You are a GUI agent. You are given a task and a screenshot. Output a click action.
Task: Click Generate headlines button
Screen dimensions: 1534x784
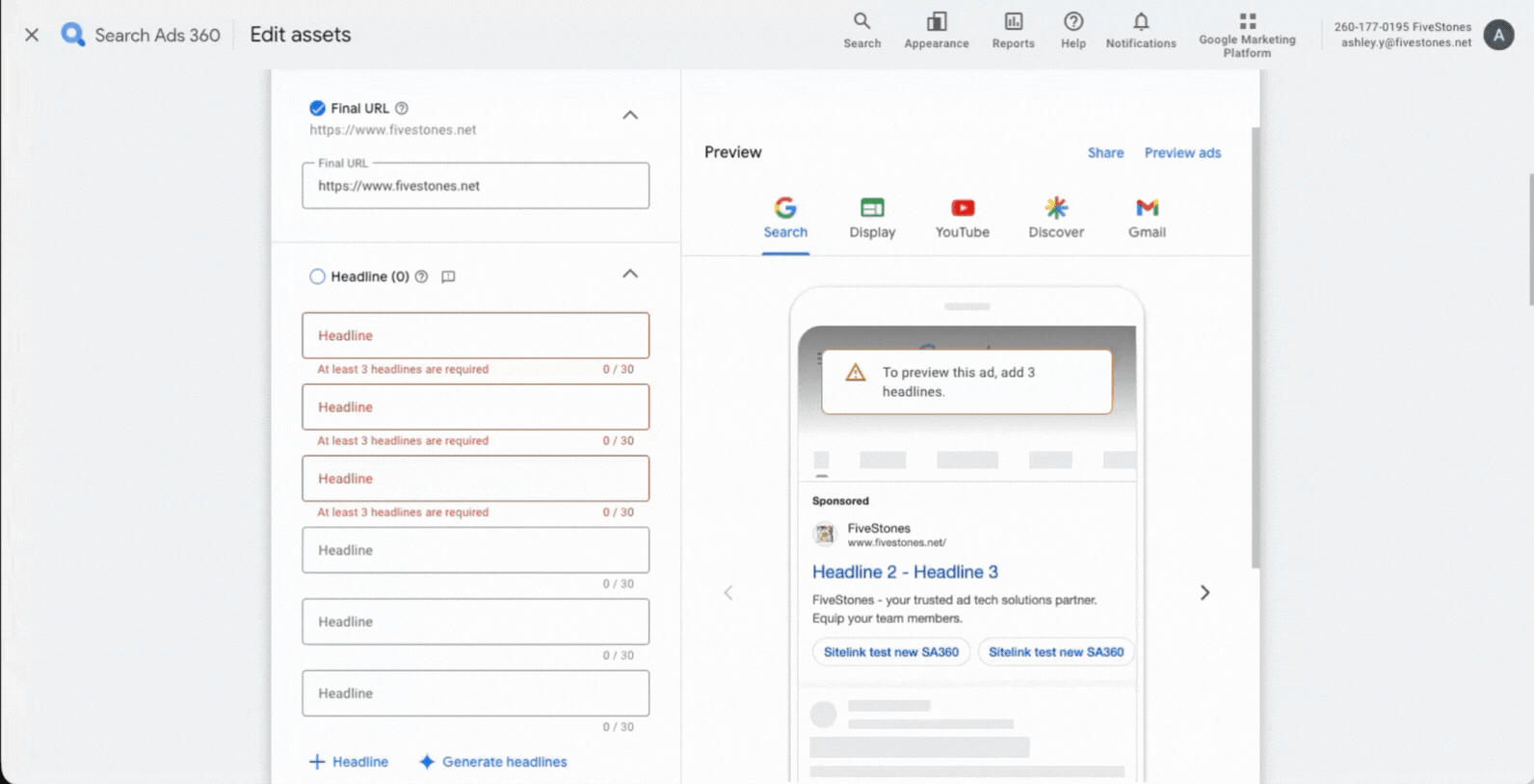click(493, 762)
